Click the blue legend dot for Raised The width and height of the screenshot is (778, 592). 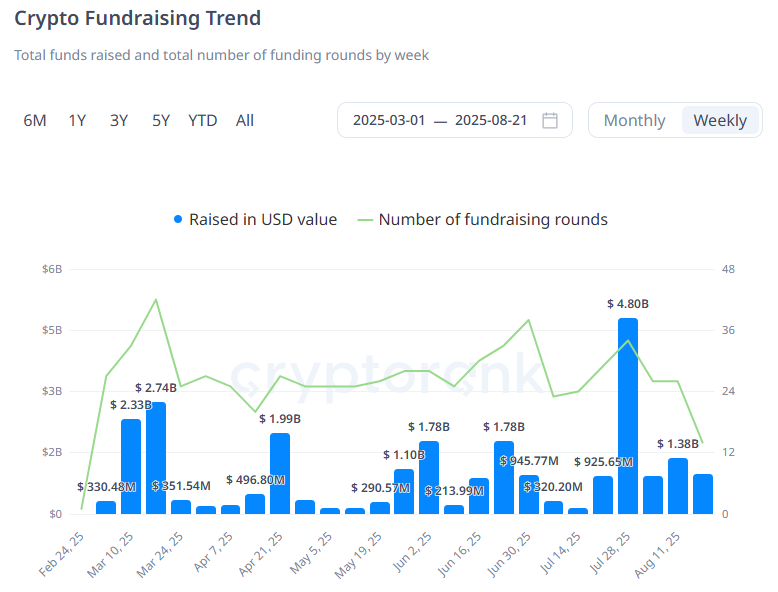pos(178,219)
